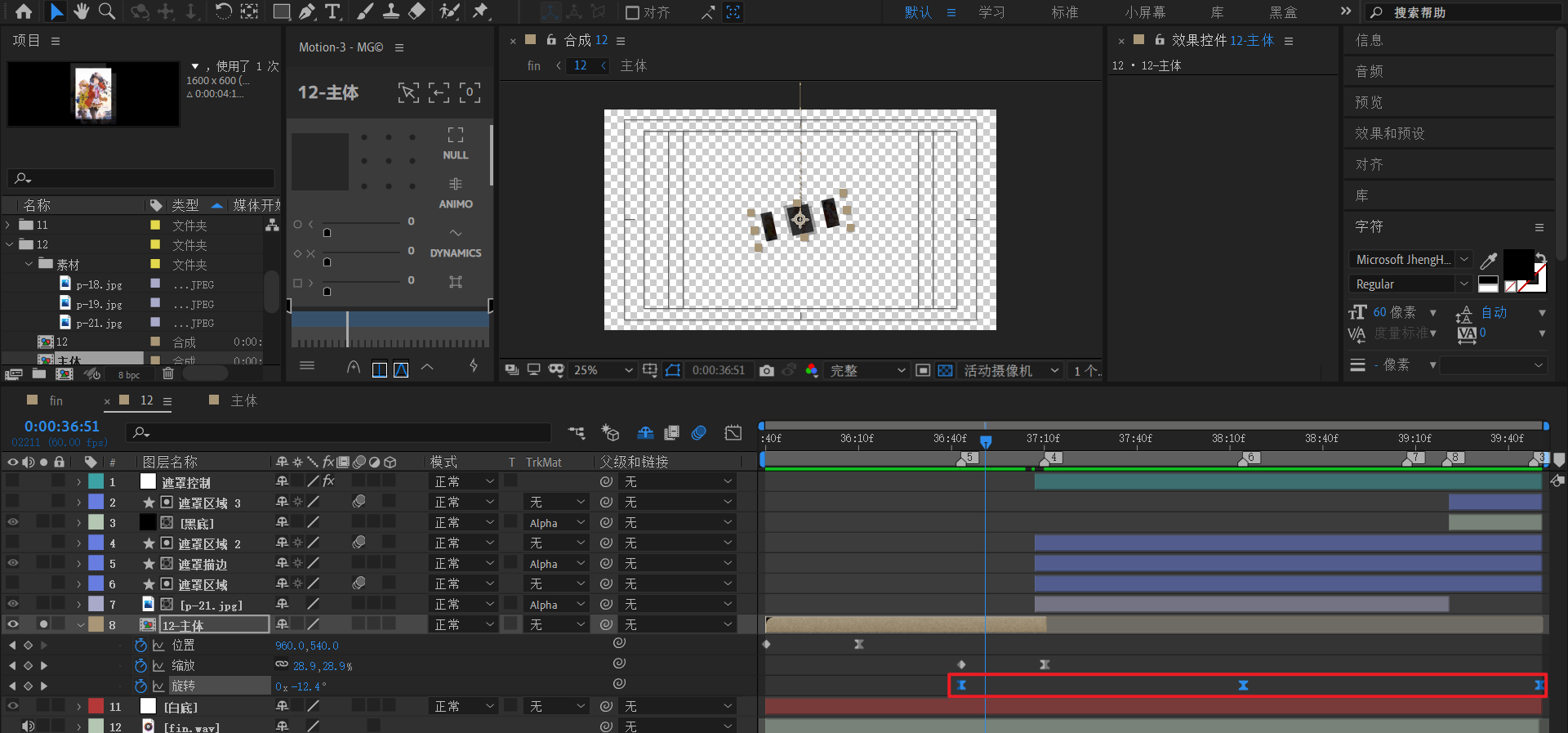Hide layer 7 p-21.jpg eye toggle

pos(13,604)
